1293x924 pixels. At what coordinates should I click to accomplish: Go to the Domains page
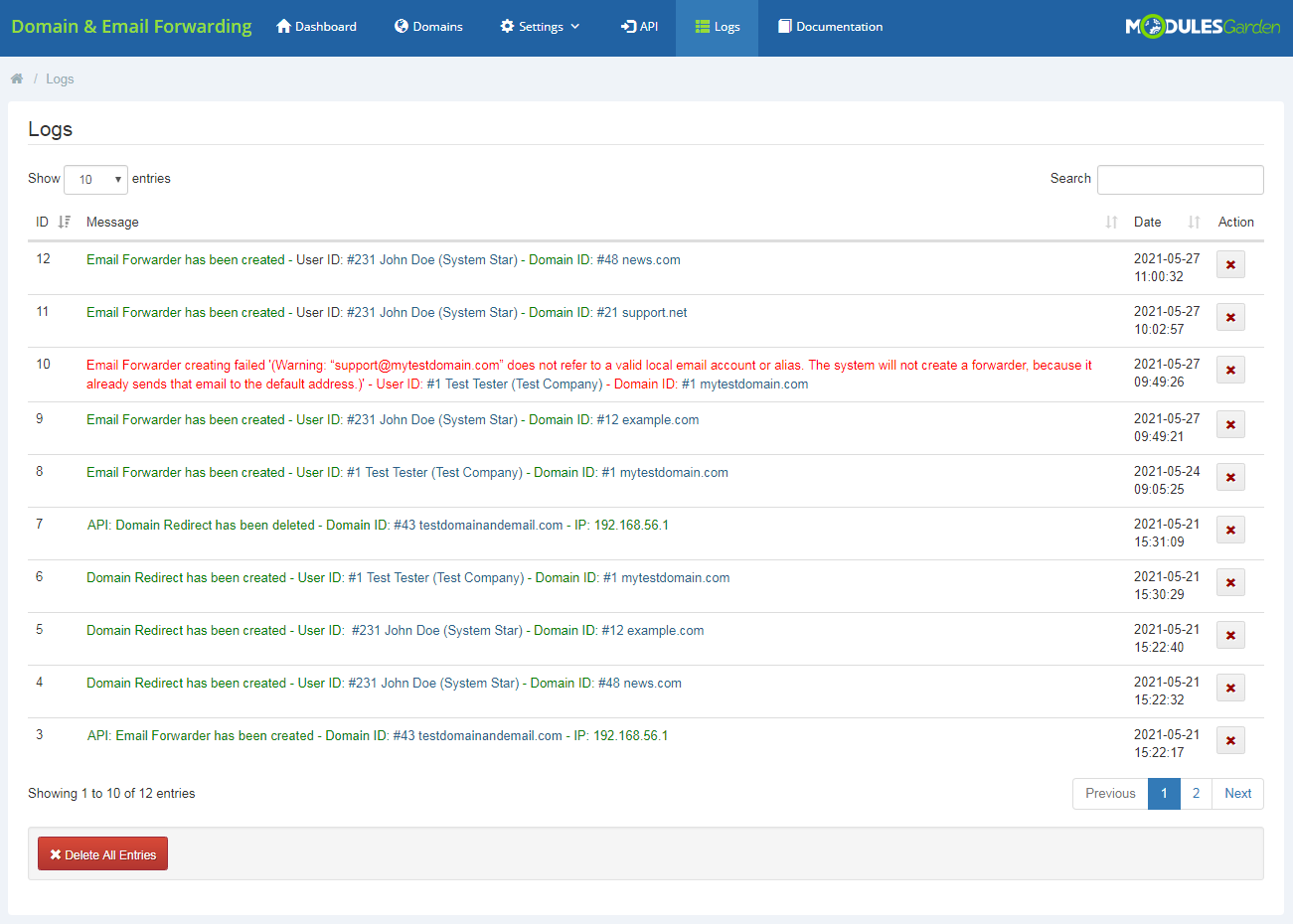[428, 27]
